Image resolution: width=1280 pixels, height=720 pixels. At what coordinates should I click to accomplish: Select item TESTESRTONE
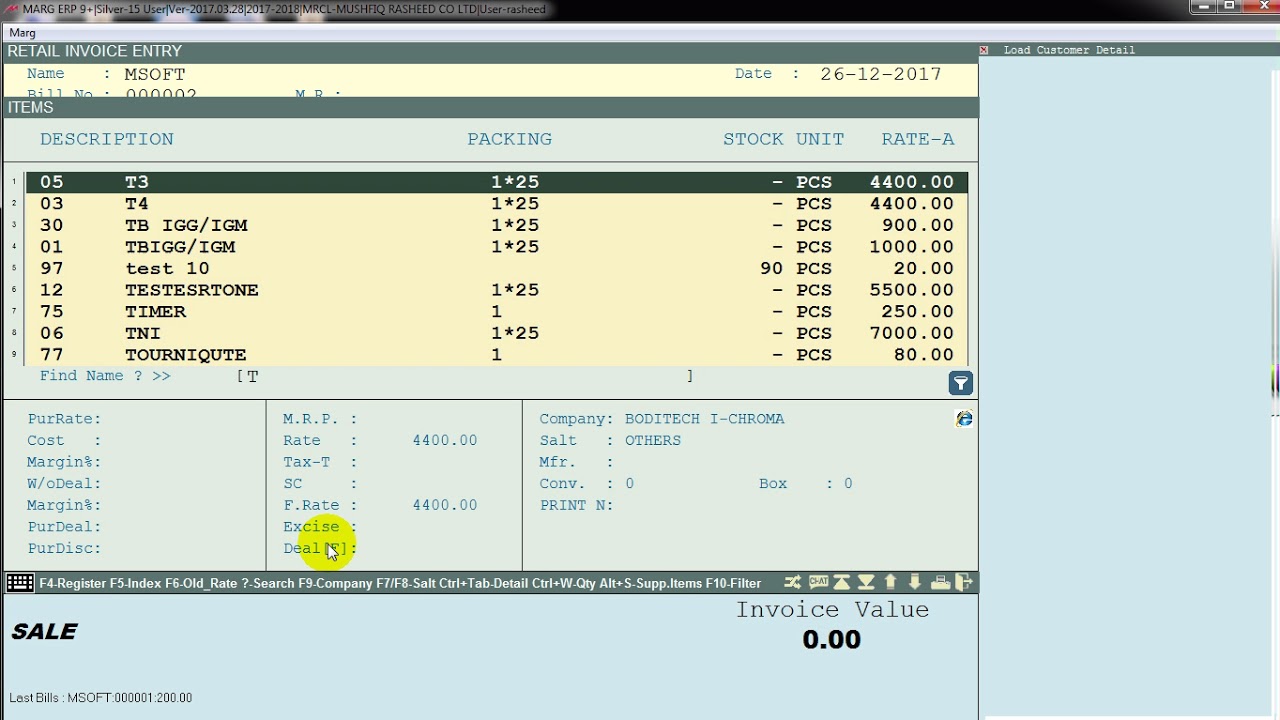click(x=496, y=290)
